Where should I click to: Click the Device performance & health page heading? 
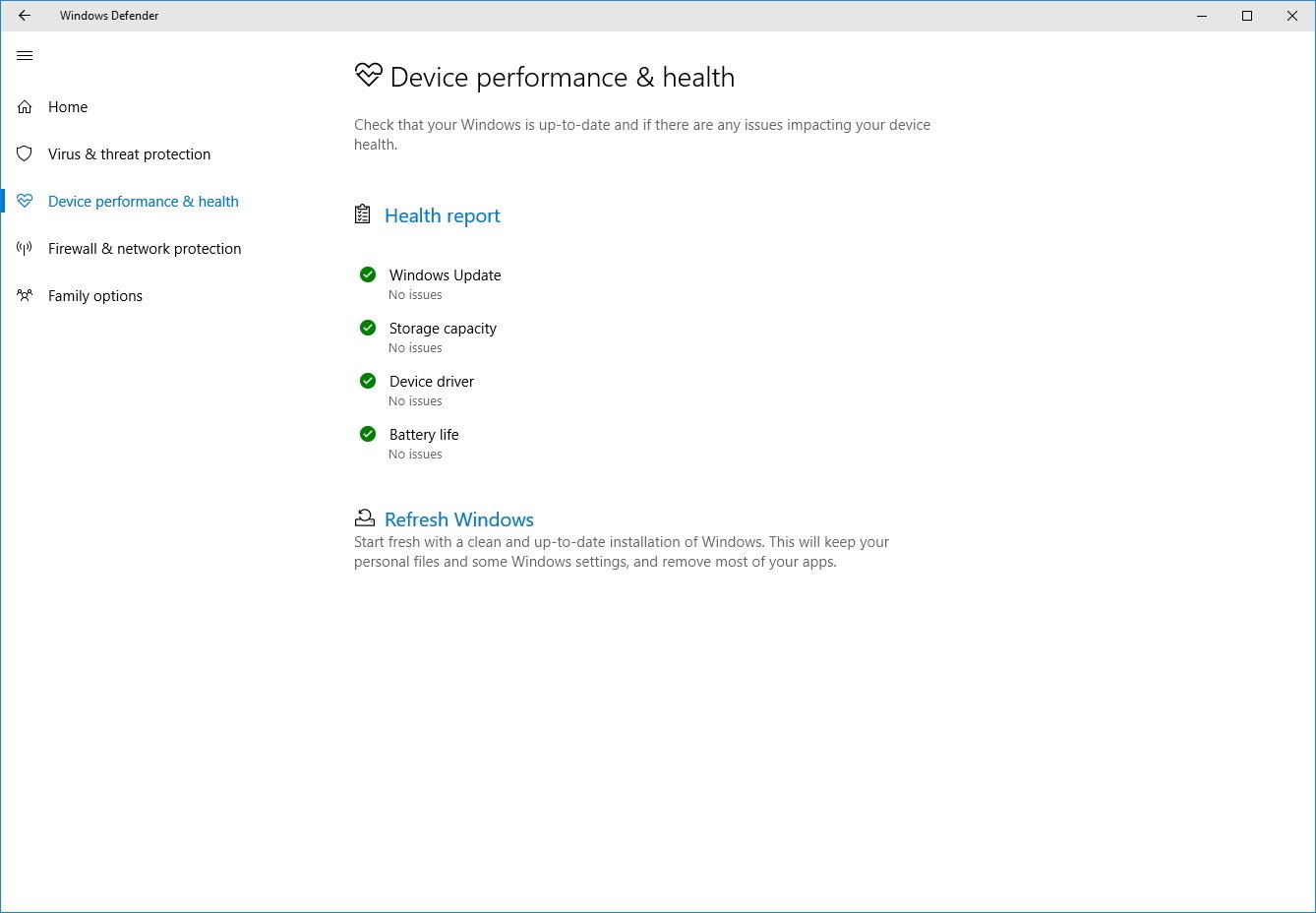point(563,77)
